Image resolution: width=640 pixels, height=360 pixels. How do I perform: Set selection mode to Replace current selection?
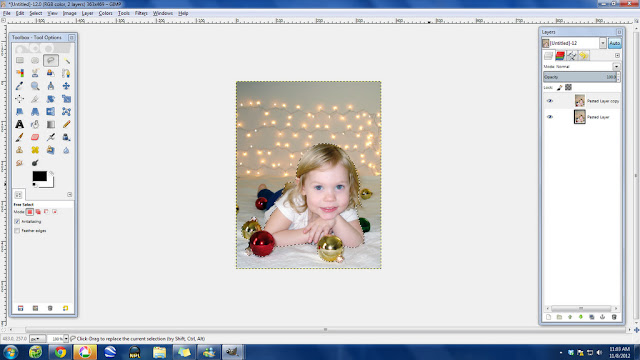[x=29, y=212]
